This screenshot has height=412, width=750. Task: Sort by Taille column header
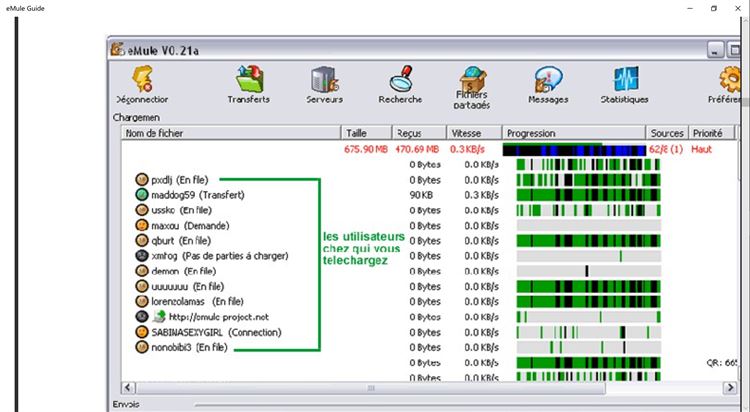coord(366,133)
